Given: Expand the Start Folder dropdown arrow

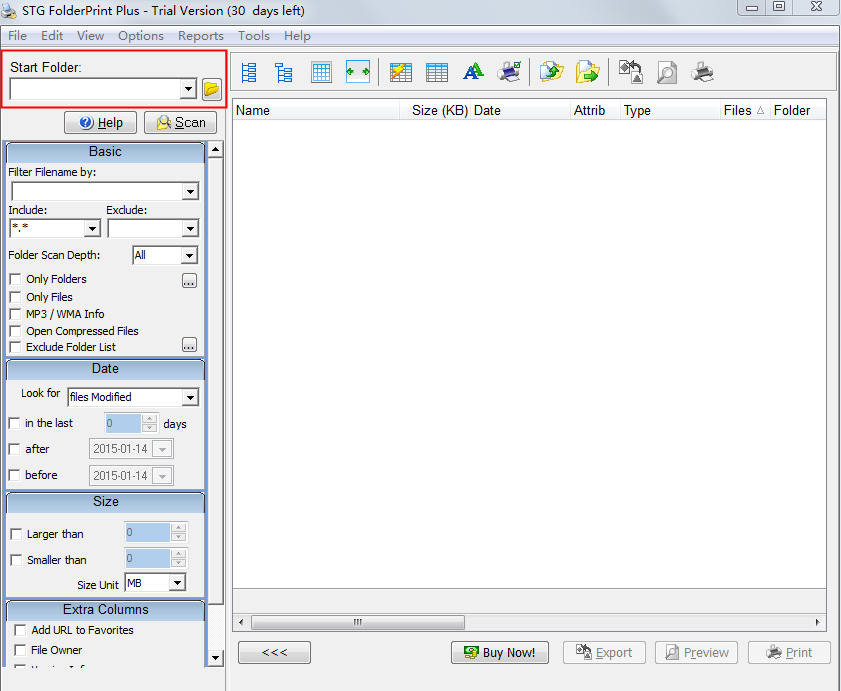Looking at the screenshot, I should [x=188, y=89].
